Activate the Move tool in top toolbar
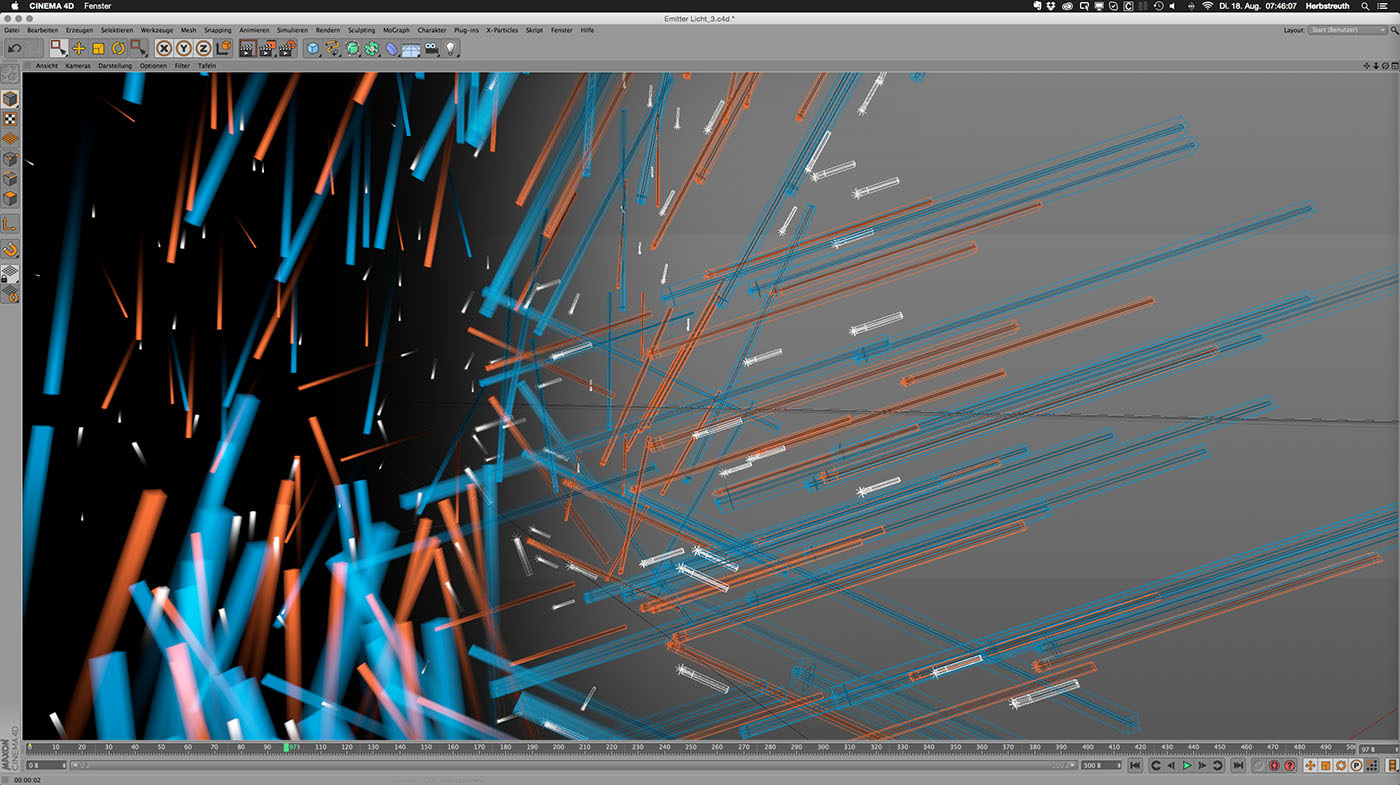 click(79, 48)
